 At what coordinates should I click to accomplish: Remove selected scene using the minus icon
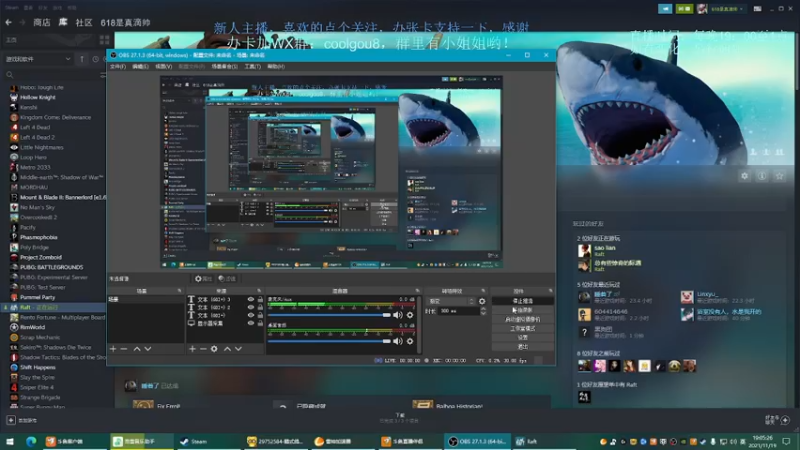pos(124,349)
